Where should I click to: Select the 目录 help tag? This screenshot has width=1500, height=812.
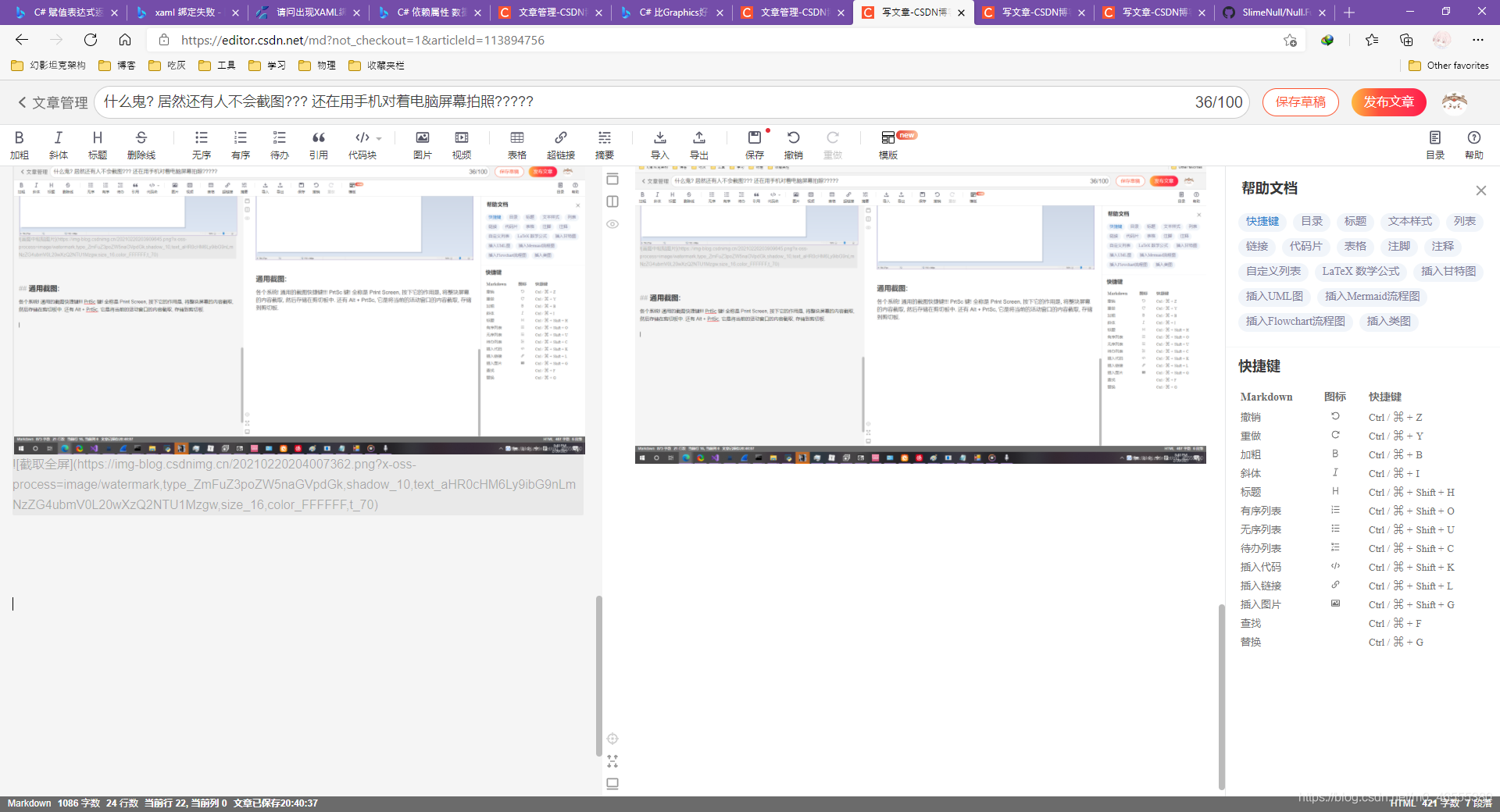click(1312, 222)
